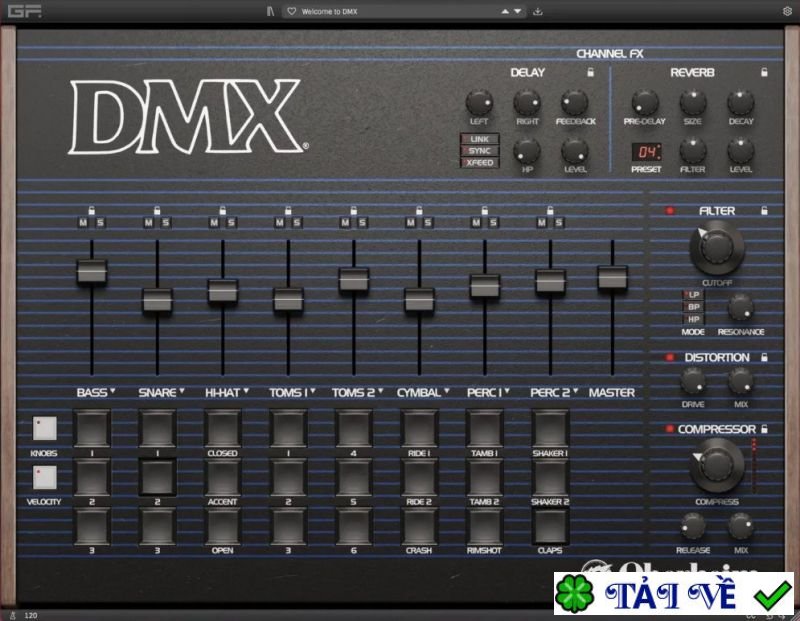Click the Toms 2 fader handle
The height and width of the screenshot is (621, 800).
354,280
